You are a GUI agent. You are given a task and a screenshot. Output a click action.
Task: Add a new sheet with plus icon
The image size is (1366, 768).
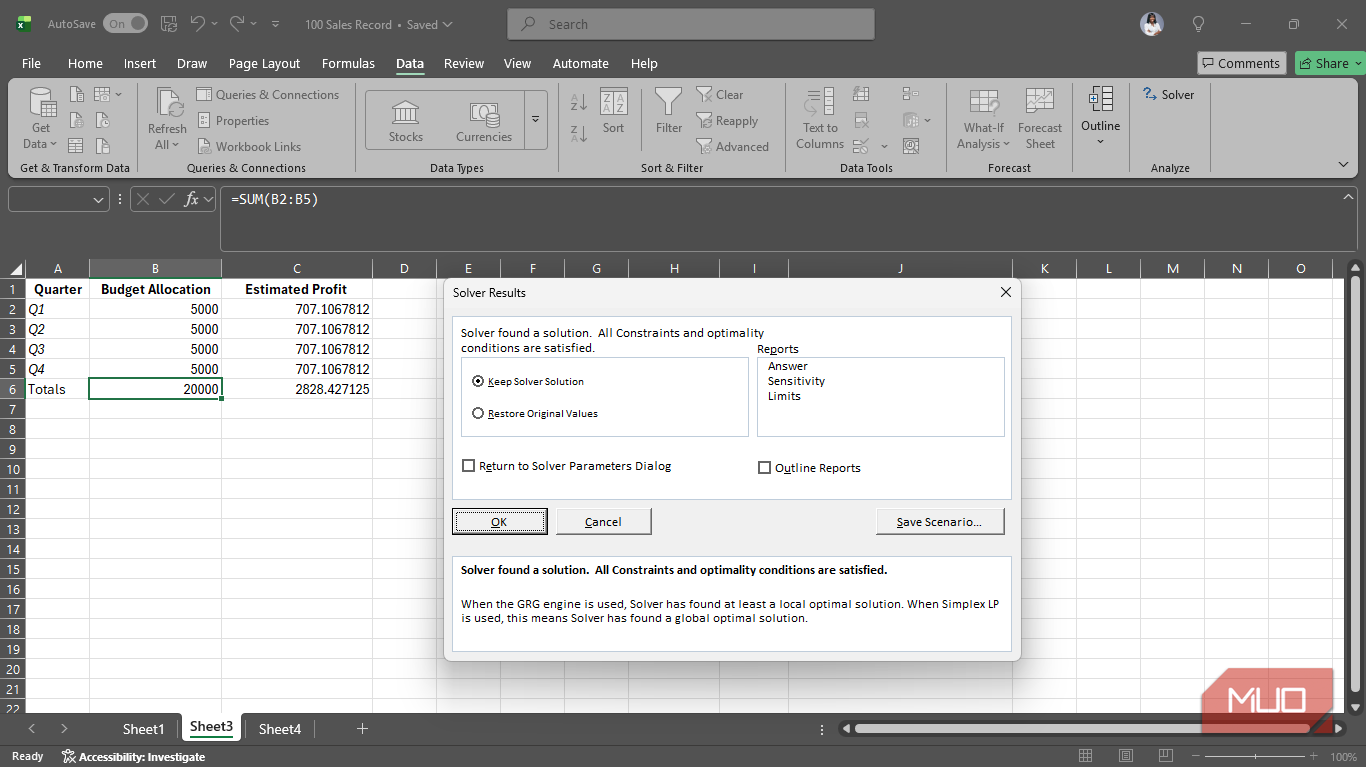click(362, 729)
